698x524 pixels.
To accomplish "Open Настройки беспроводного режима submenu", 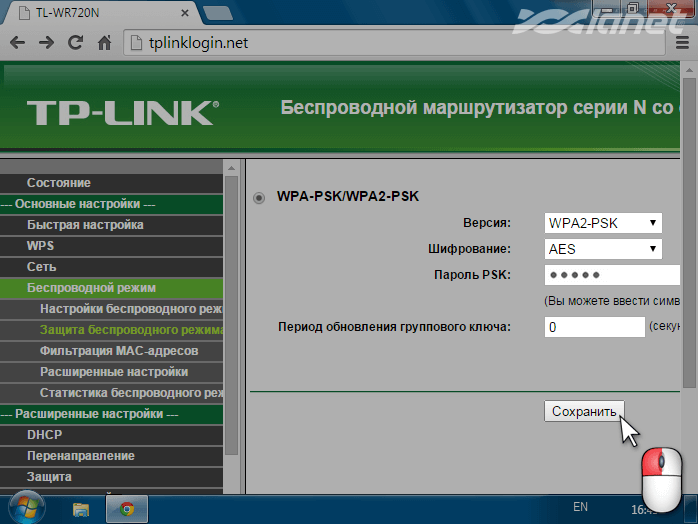I will tap(111, 309).
